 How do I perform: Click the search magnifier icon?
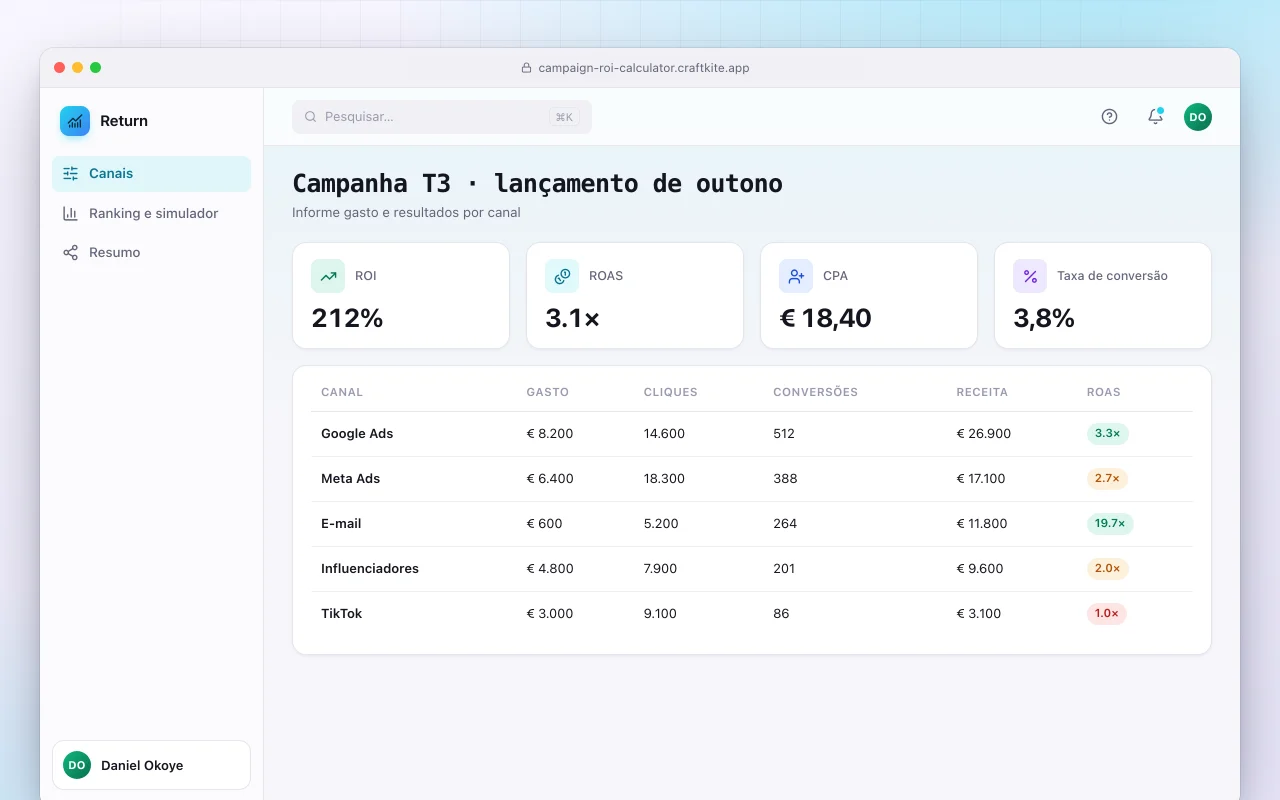point(311,117)
